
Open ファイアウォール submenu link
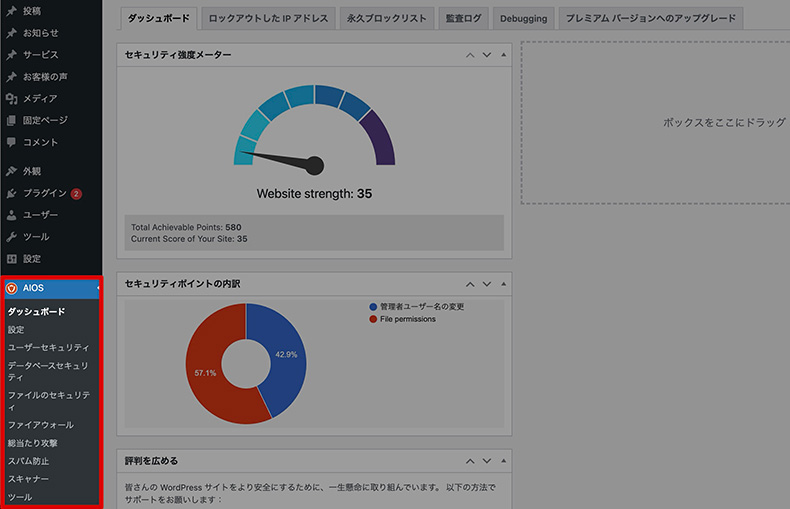coord(41,425)
